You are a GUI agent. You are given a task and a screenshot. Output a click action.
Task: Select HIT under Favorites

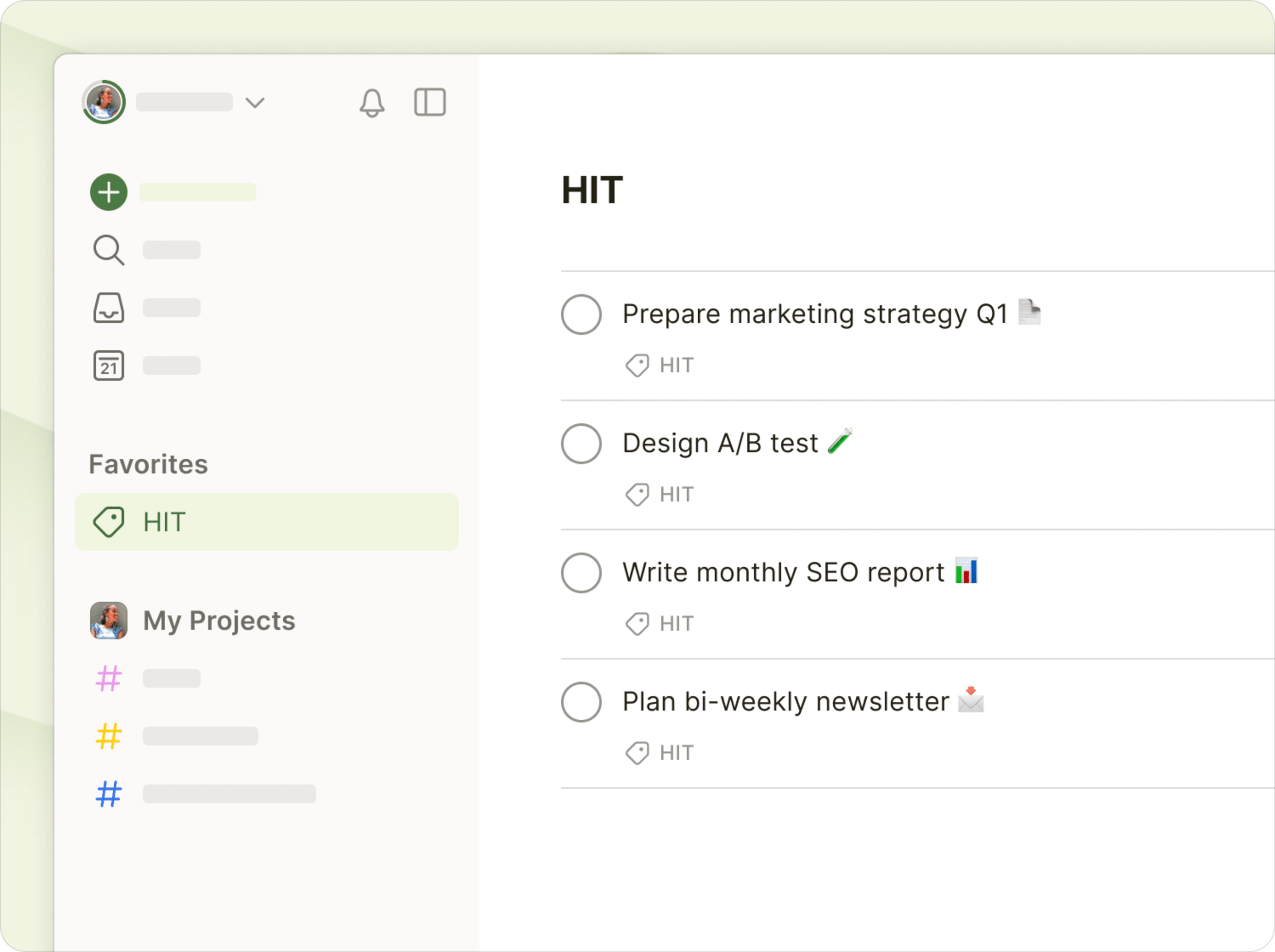pos(165,522)
